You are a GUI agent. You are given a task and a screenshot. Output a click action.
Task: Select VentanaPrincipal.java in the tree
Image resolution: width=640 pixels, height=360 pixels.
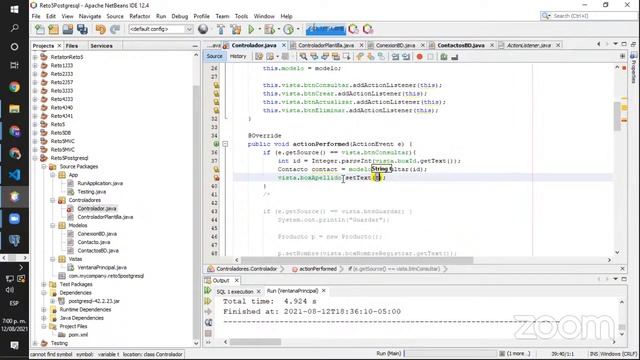click(x=102, y=267)
